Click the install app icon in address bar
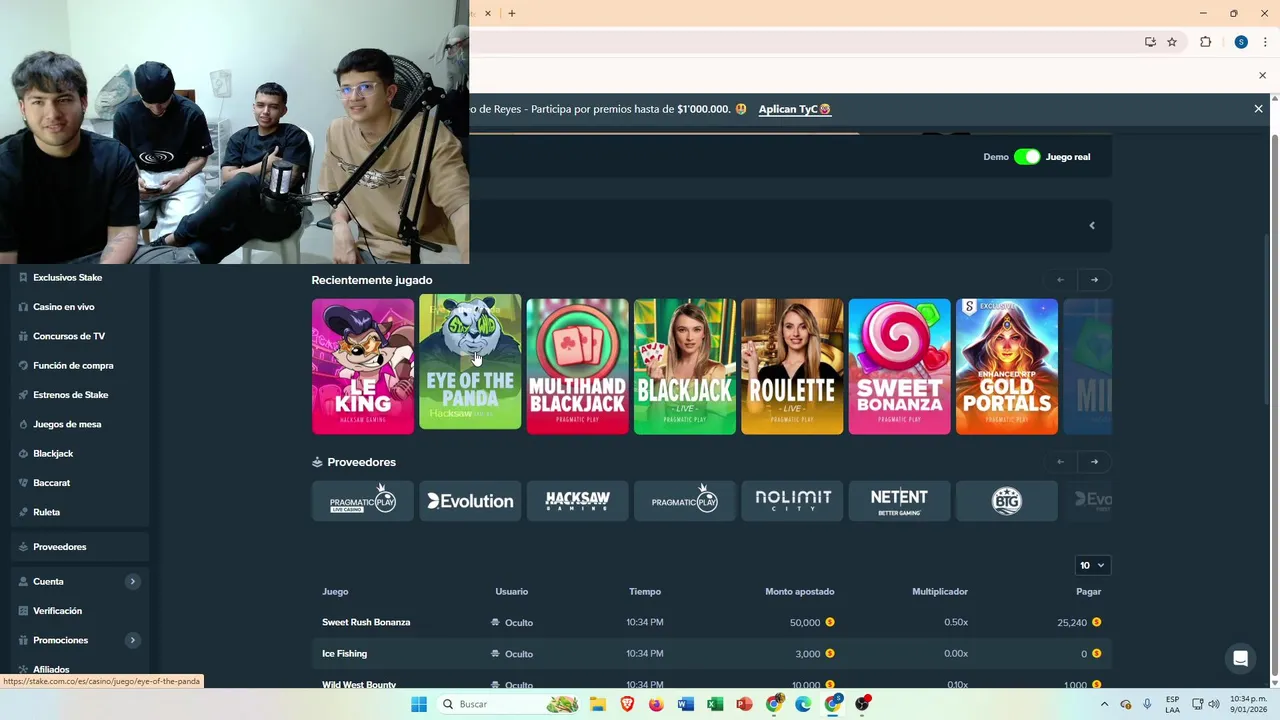The height and width of the screenshot is (720, 1280). coord(1150,42)
